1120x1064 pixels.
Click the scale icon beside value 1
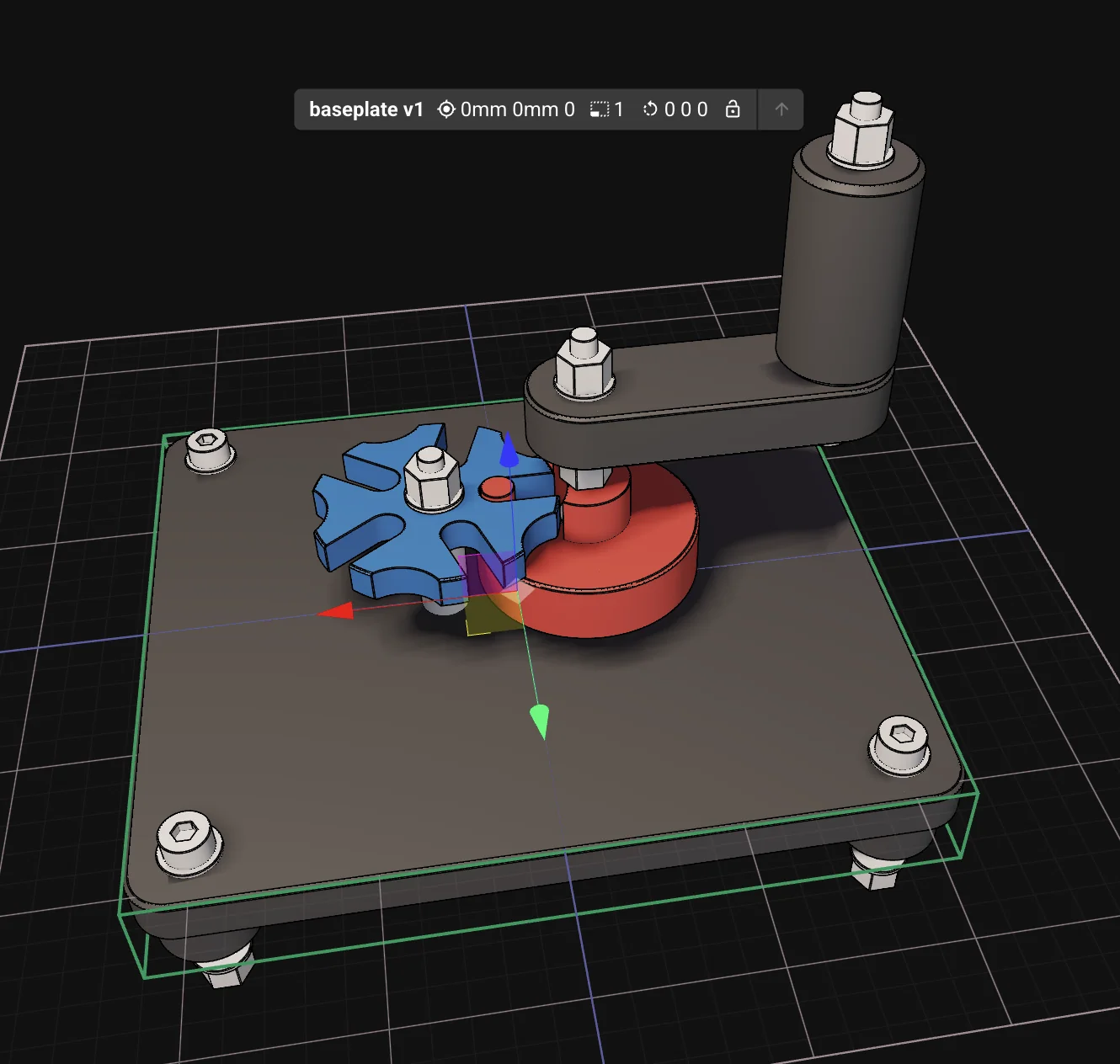(600, 109)
